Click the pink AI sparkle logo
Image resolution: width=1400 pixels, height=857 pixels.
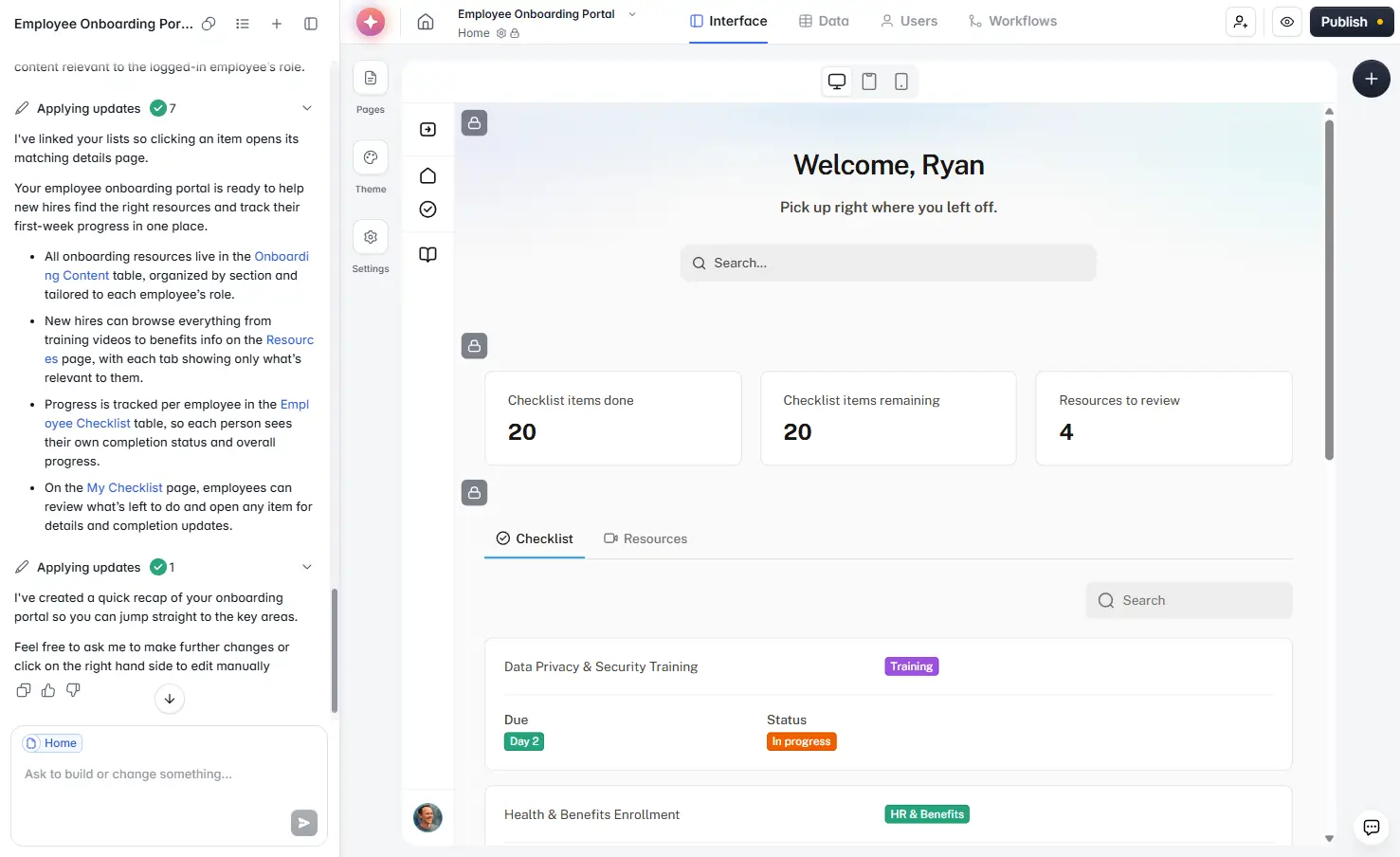(x=371, y=22)
